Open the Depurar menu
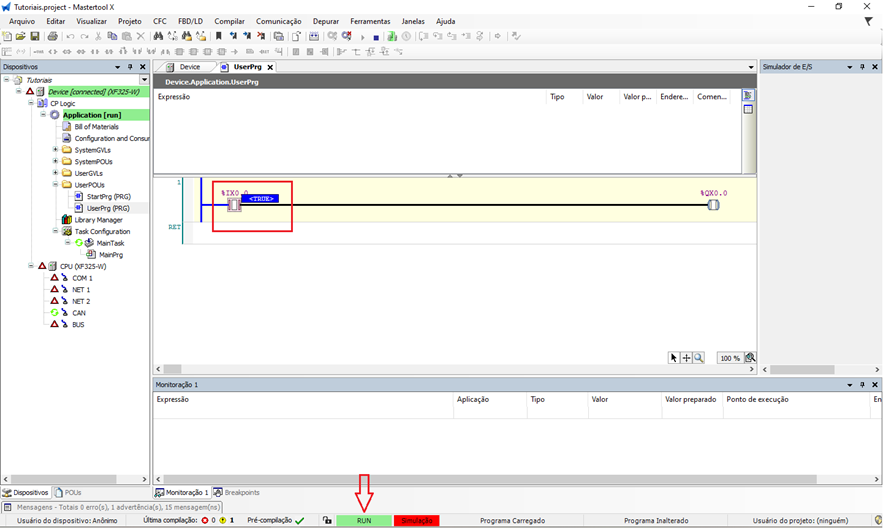The image size is (886, 528). click(325, 21)
